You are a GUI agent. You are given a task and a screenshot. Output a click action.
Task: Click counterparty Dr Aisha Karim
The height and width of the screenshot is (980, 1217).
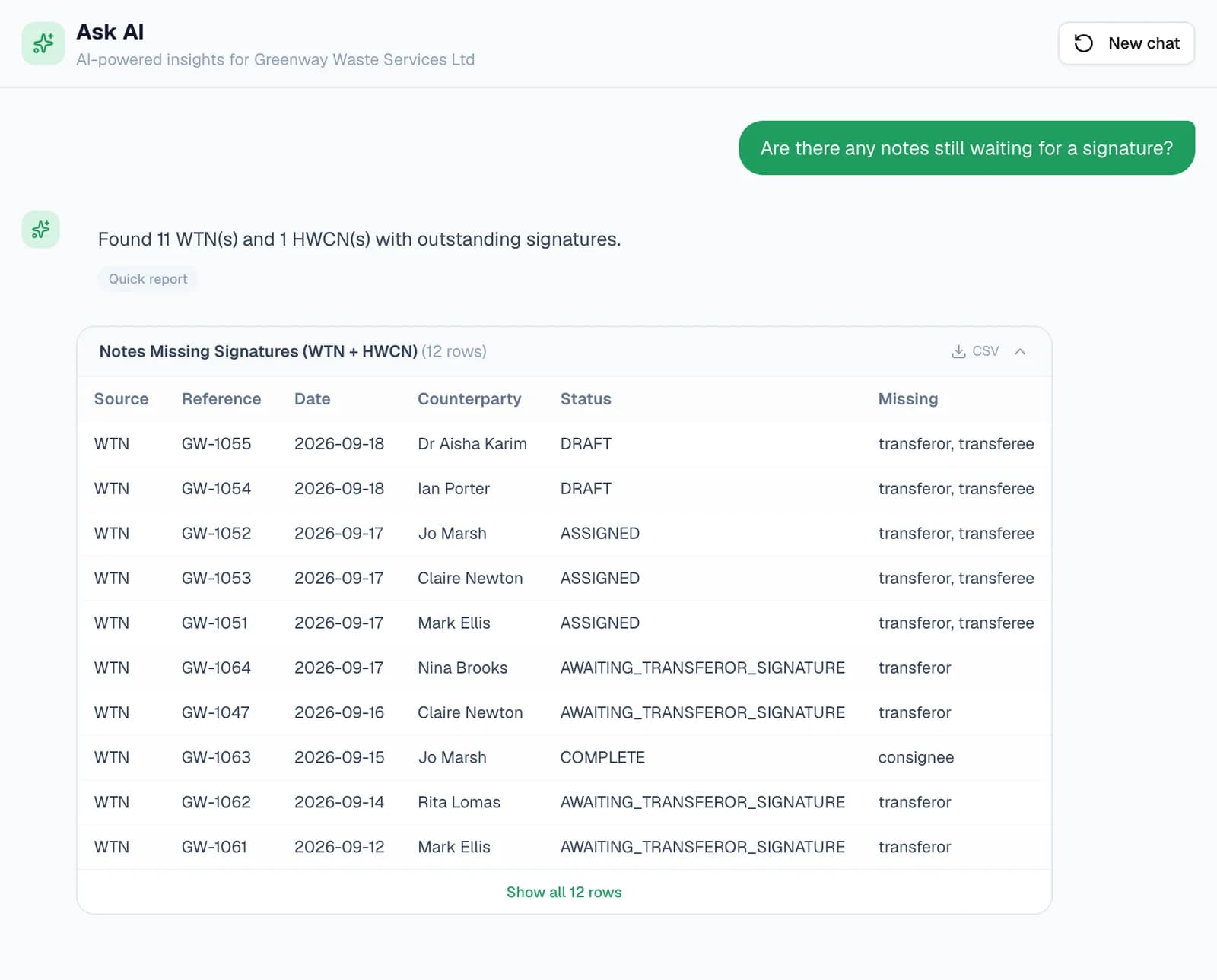[472, 444]
